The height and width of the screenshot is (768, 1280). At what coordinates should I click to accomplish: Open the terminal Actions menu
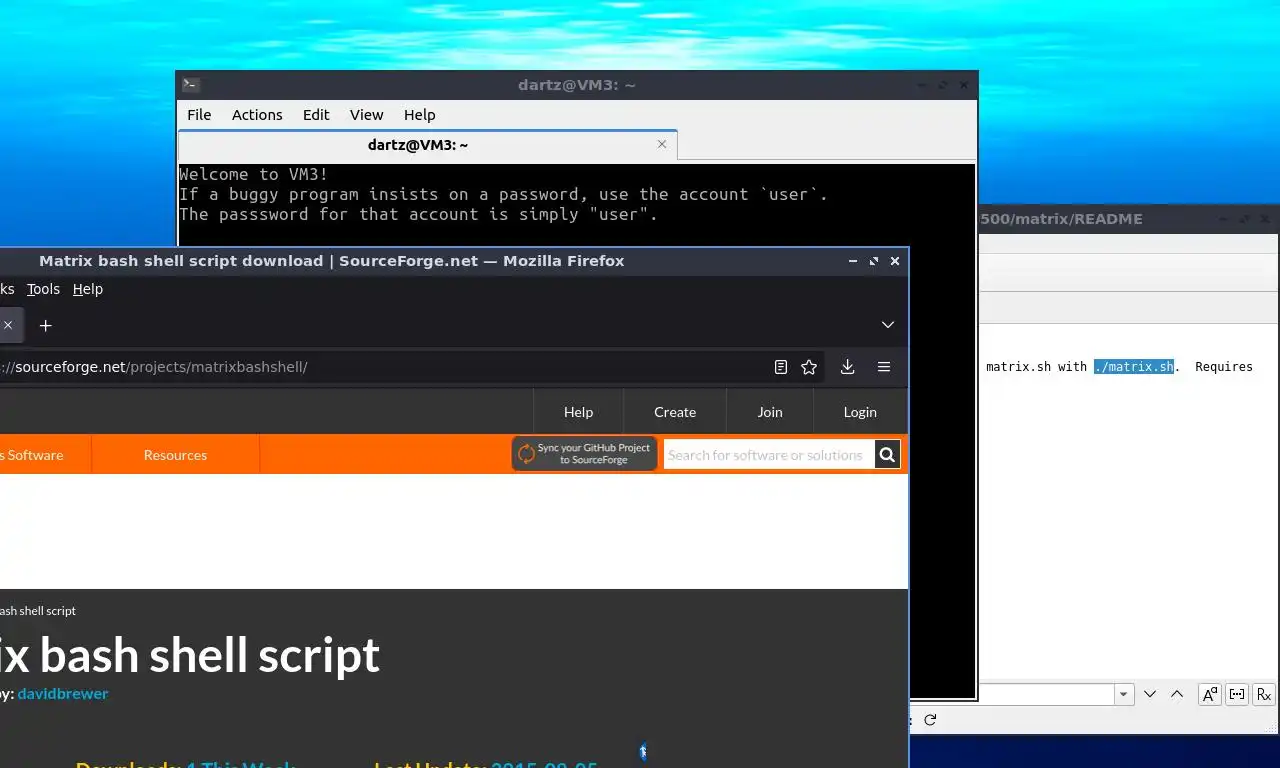click(257, 115)
